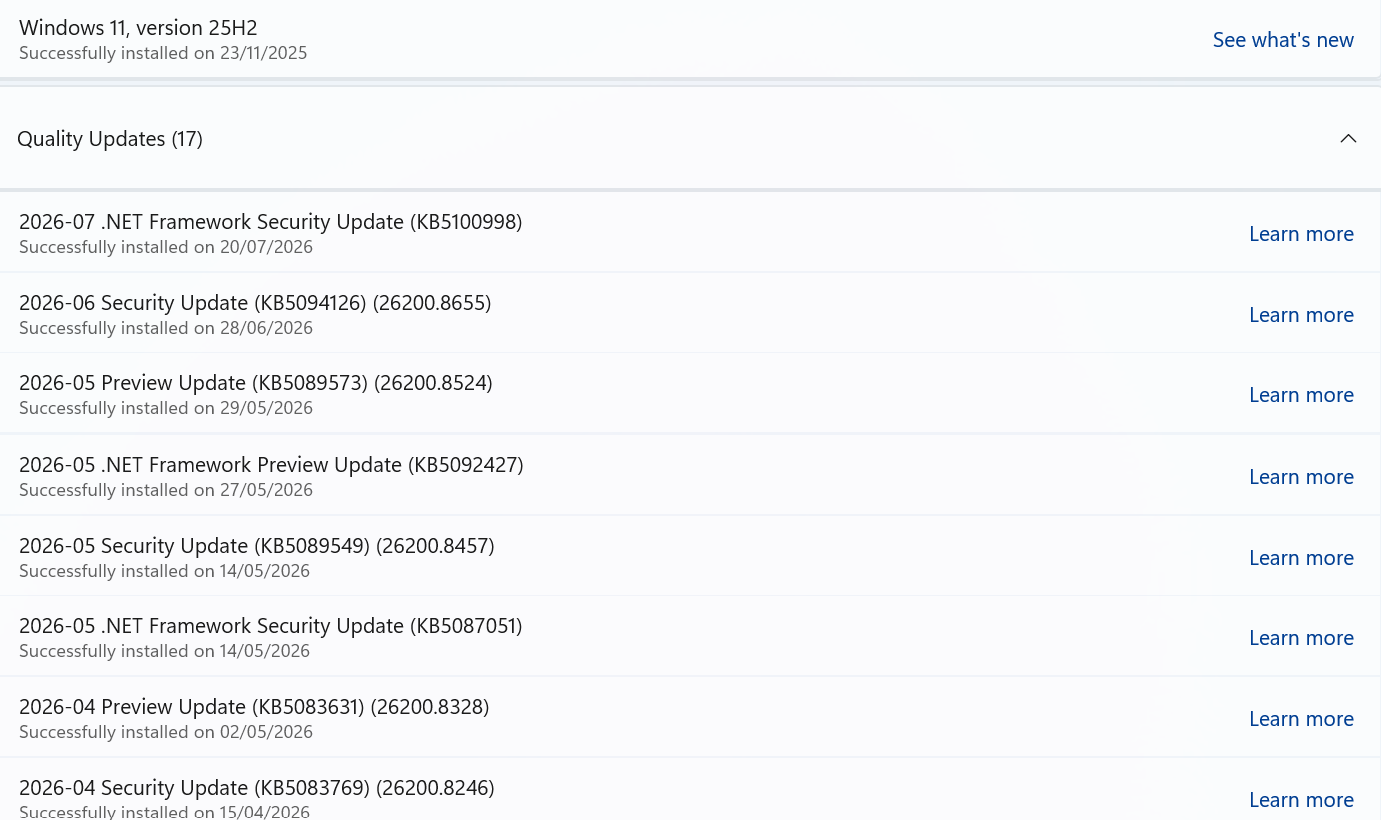Click 'Successfully installed on 20/07/2026' text
The height and width of the screenshot is (820, 1381).
point(166,247)
